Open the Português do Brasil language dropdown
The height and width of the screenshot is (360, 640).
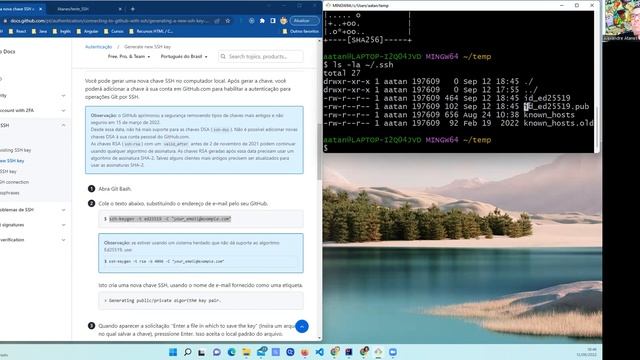coord(184,56)
